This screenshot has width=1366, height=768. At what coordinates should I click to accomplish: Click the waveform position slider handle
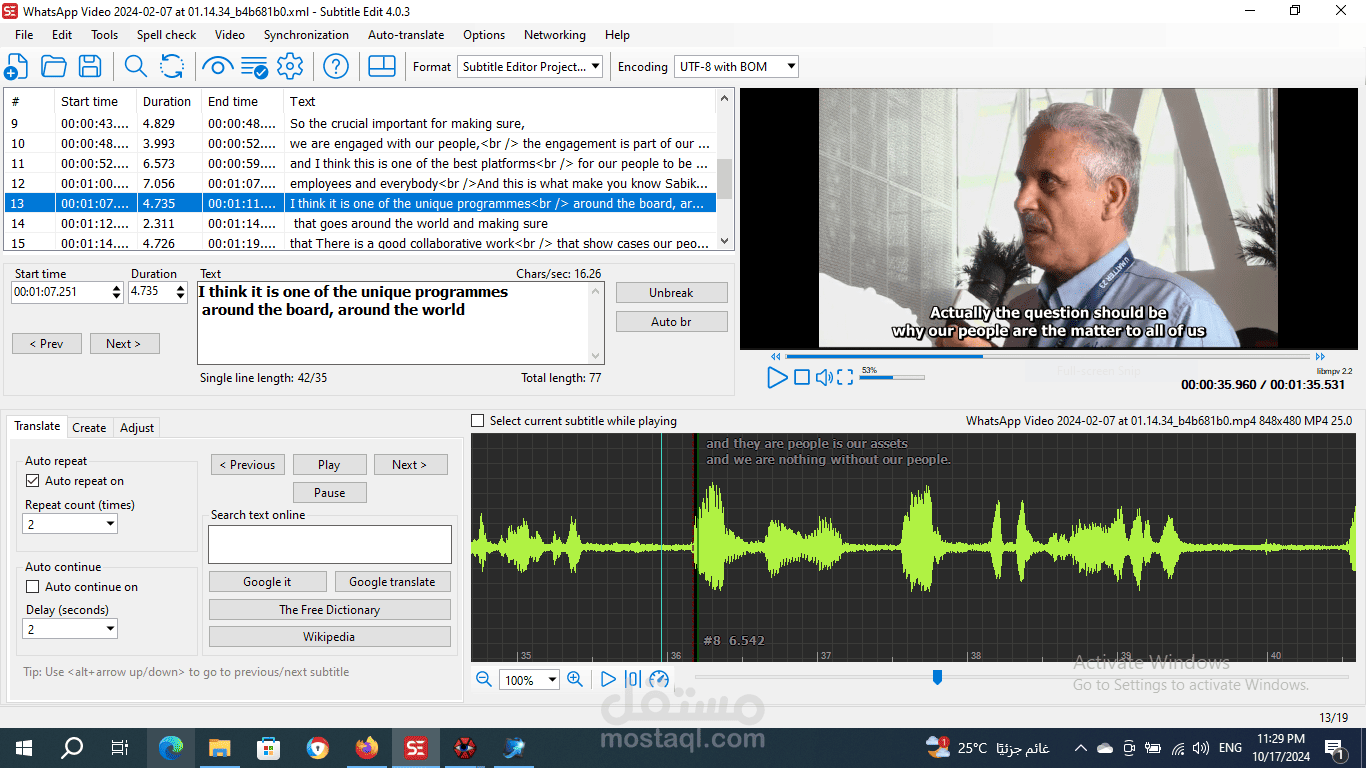(x=937, y=677)
